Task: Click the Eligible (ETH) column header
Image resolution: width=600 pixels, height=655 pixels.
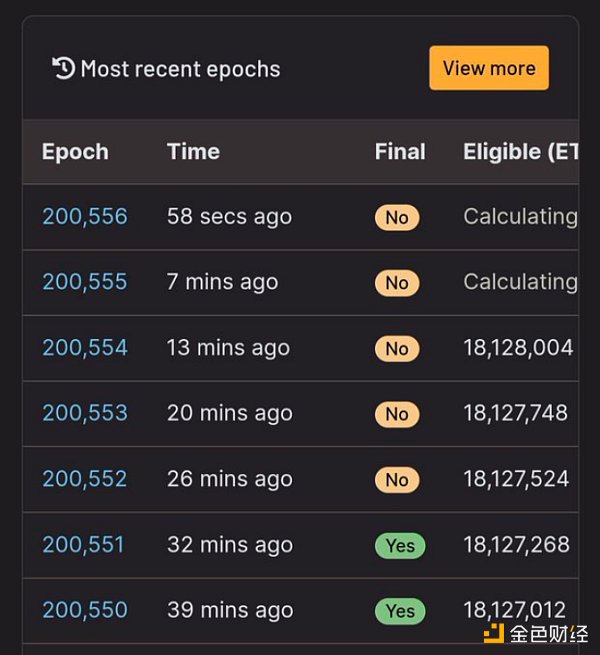Action: (x=521, y=152)
